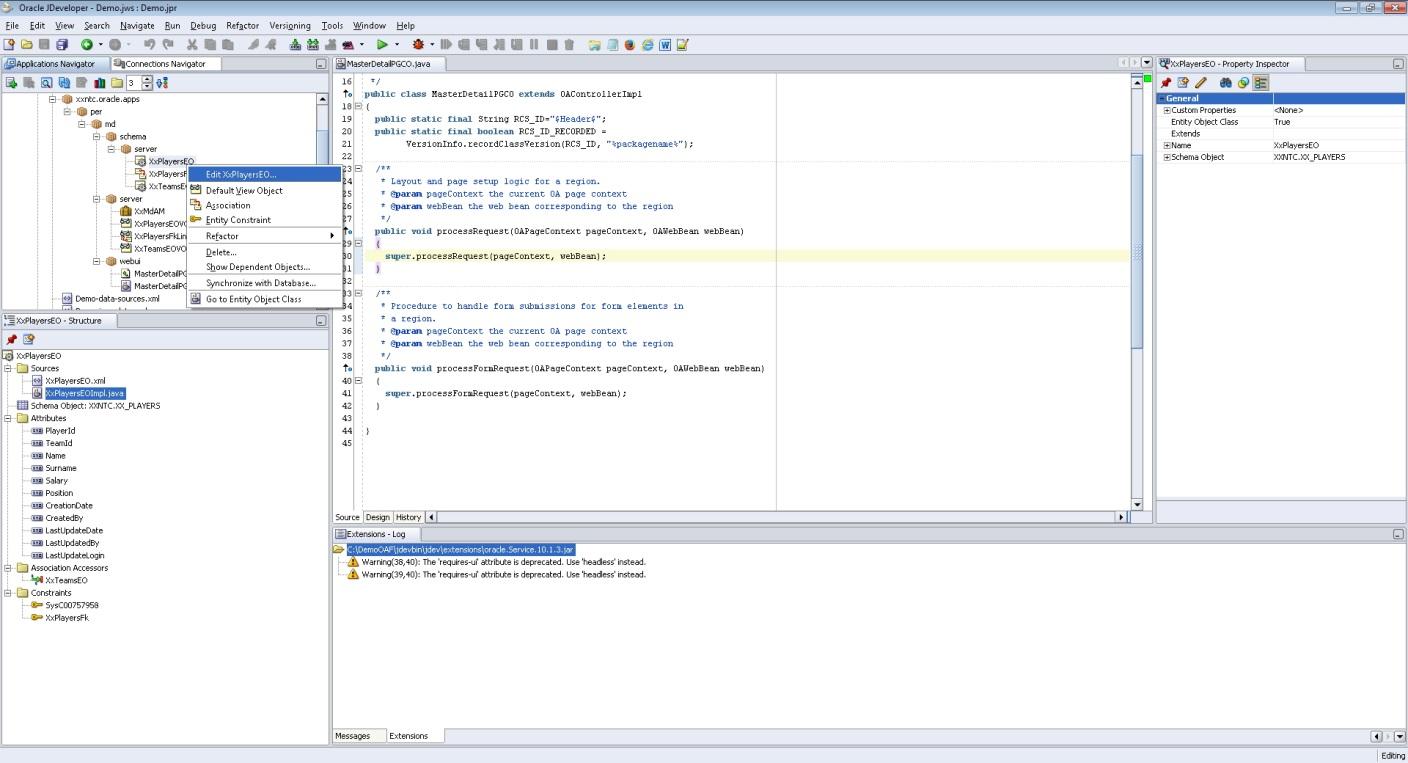1408x763 pixels.
Task: Open the Versioning menu
Action: click(290, 25)
